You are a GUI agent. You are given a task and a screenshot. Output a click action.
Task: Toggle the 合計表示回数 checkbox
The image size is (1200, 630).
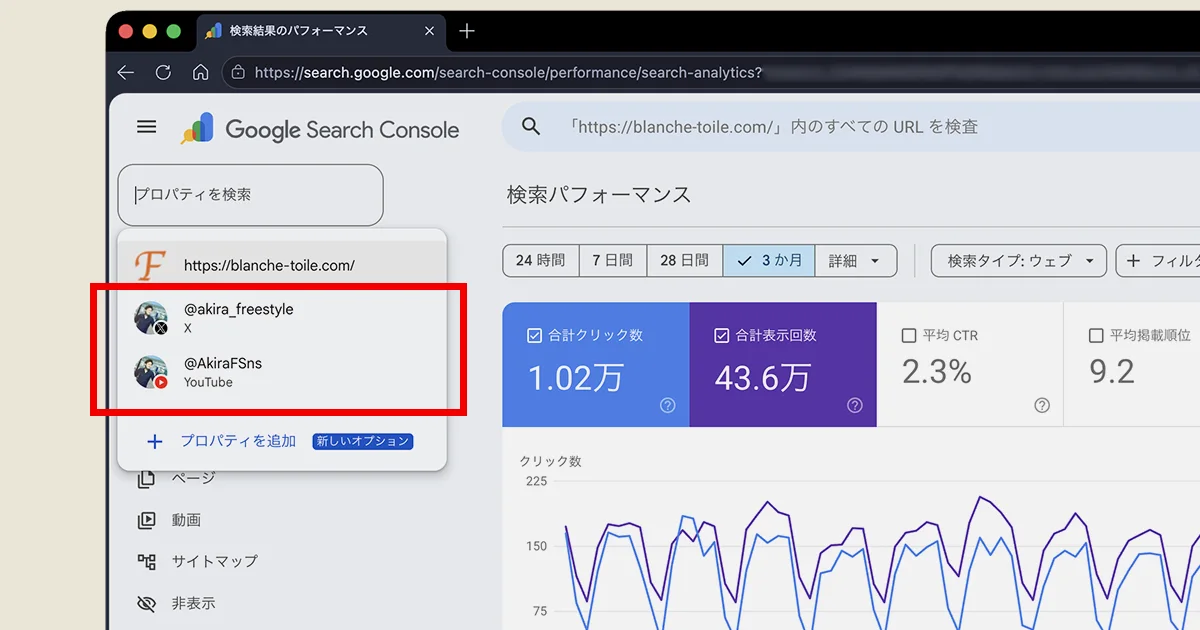point(721,336)
